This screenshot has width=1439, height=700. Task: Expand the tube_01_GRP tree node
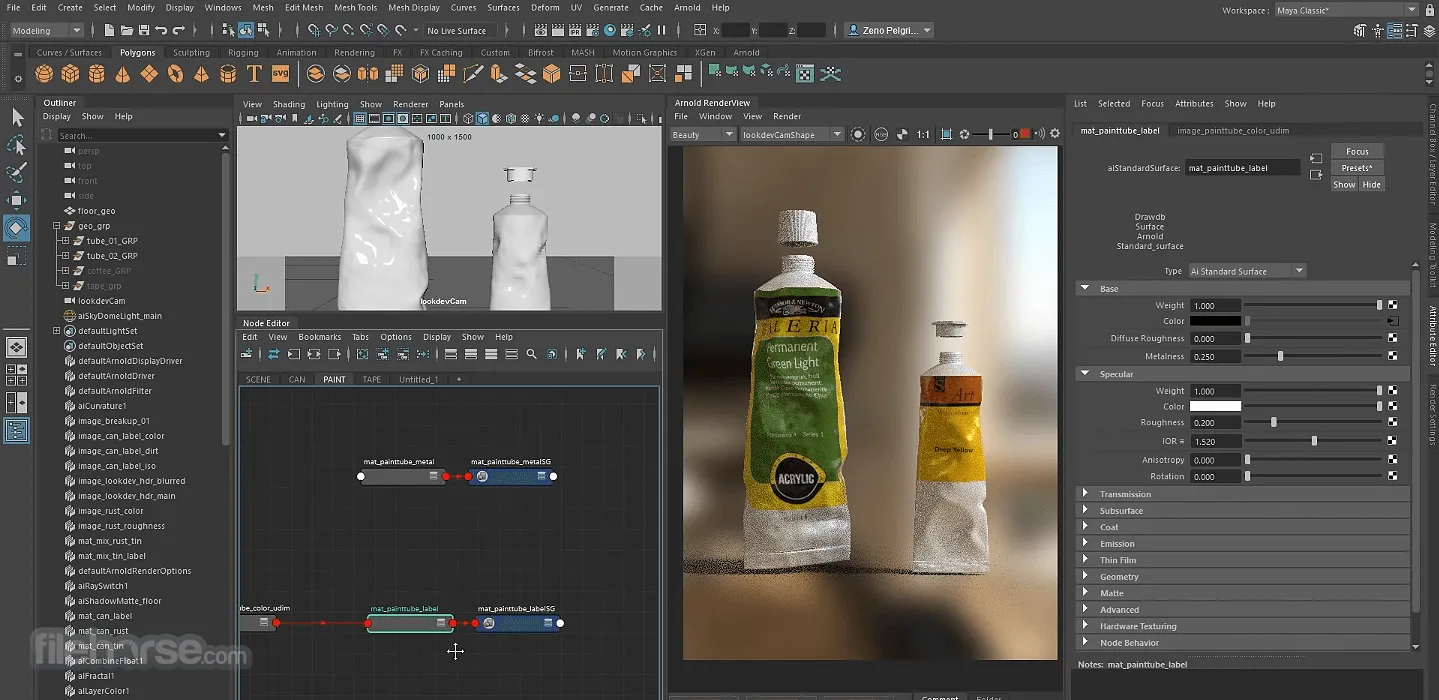[66, 241]
